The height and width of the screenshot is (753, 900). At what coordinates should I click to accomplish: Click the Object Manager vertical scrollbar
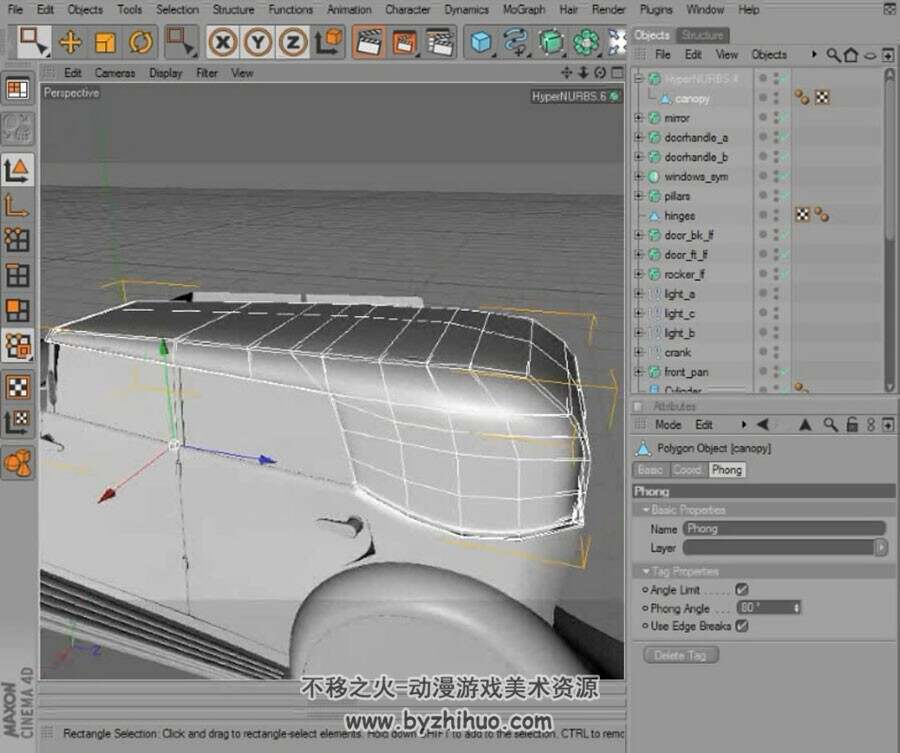coord(890,230)
